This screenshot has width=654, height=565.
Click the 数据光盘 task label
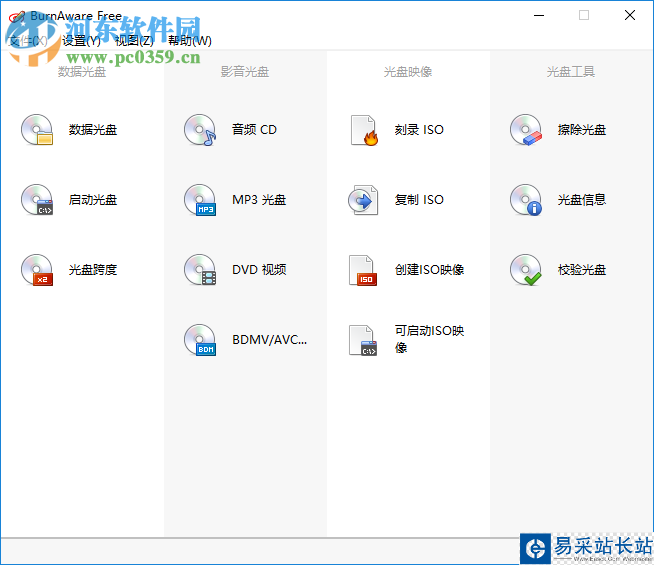click(93, 130)
